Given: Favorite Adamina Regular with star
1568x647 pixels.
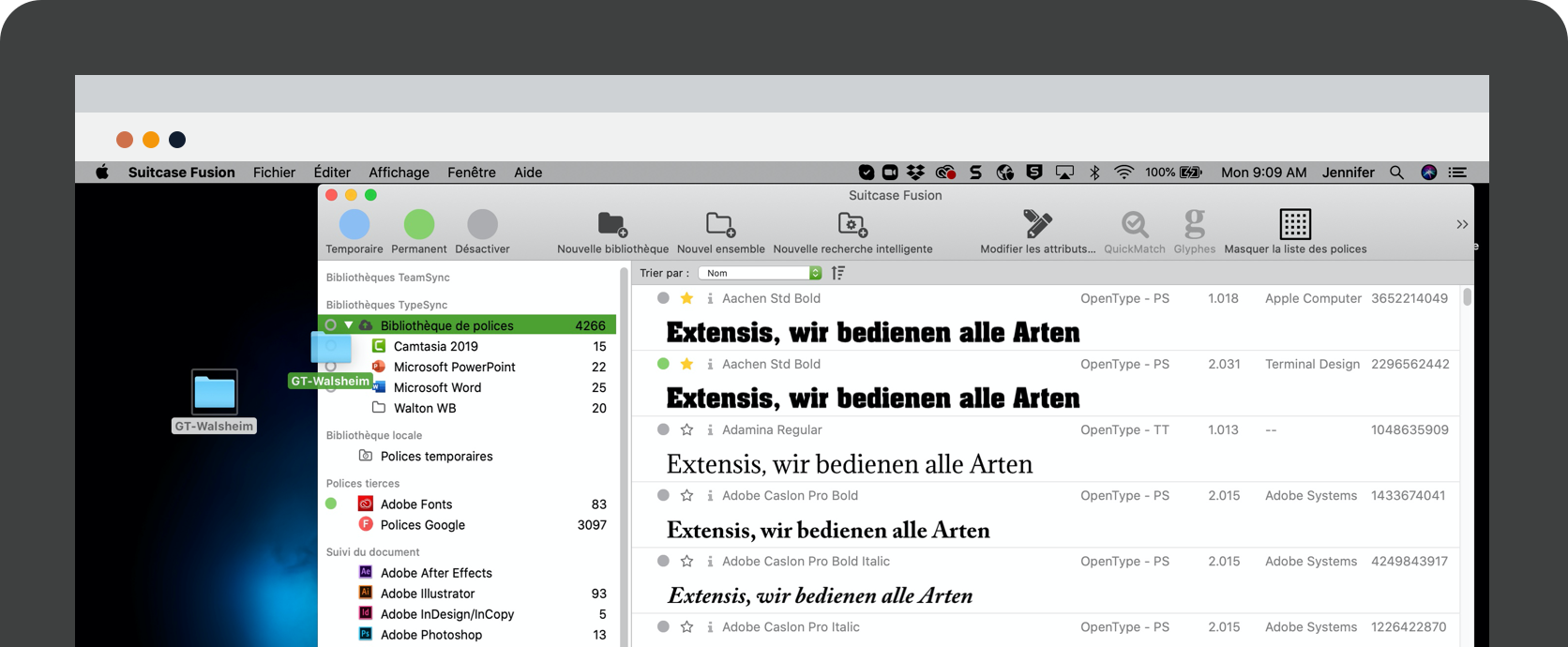Looking at the screenshot, I should (x=686, y=429).
